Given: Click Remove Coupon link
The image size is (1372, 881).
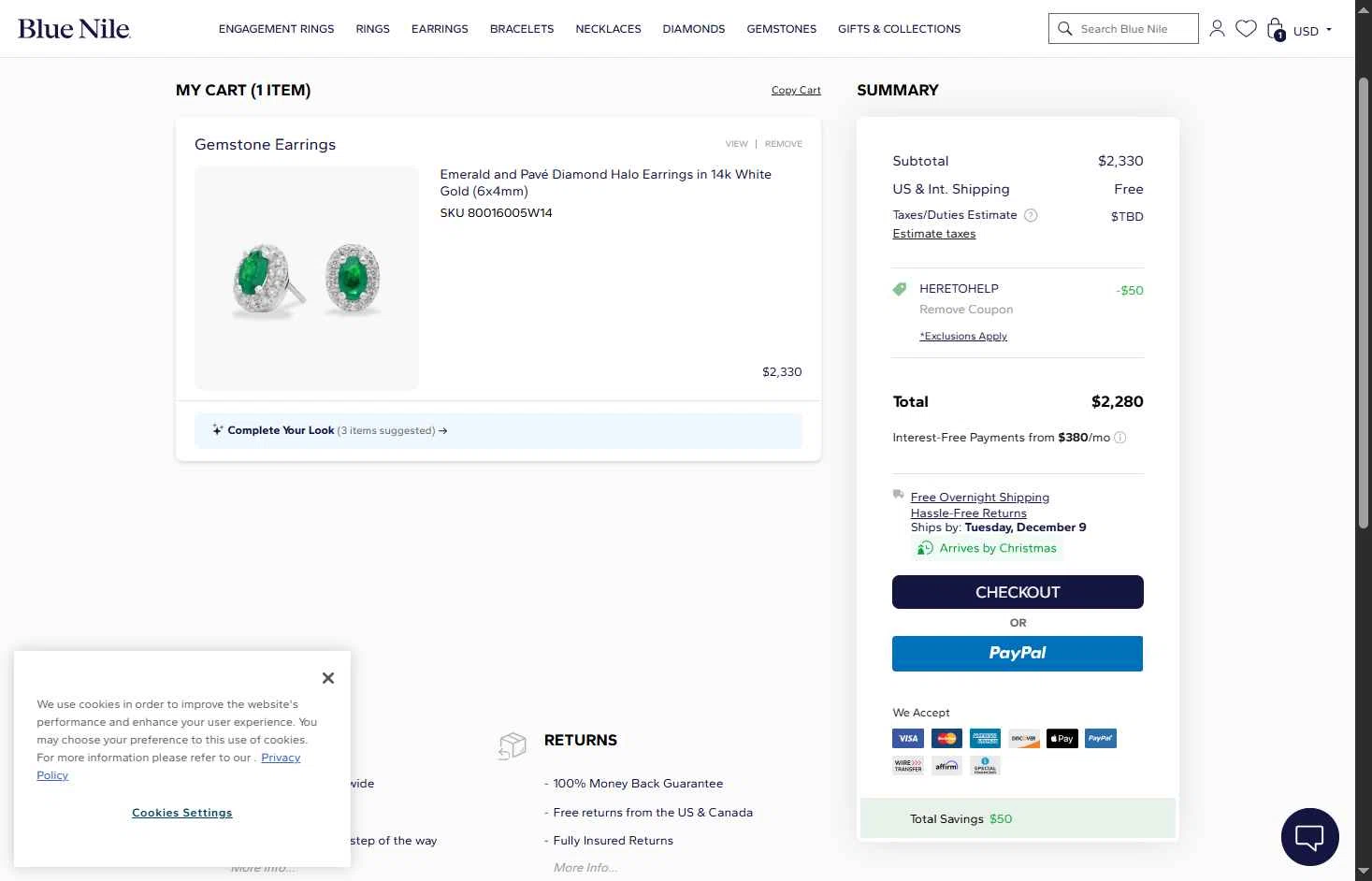Looking at the screenshot, I should (x=966, y=310).
